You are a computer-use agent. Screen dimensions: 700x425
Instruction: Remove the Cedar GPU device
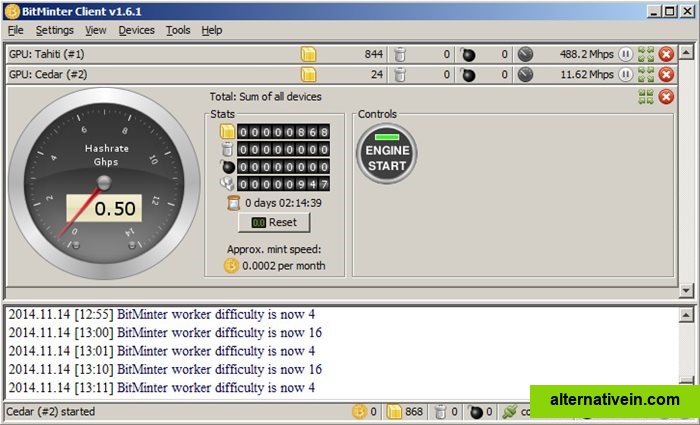[x=666, y=75]
